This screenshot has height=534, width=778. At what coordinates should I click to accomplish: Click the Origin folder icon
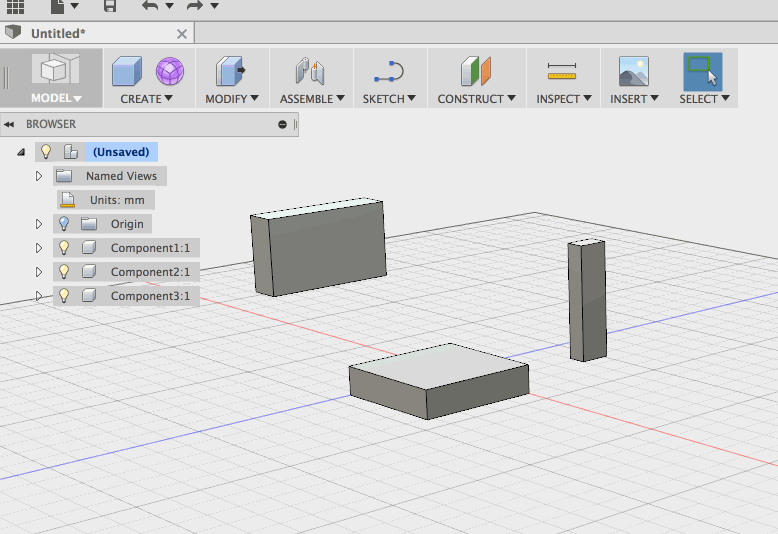(x=89, y=224)
